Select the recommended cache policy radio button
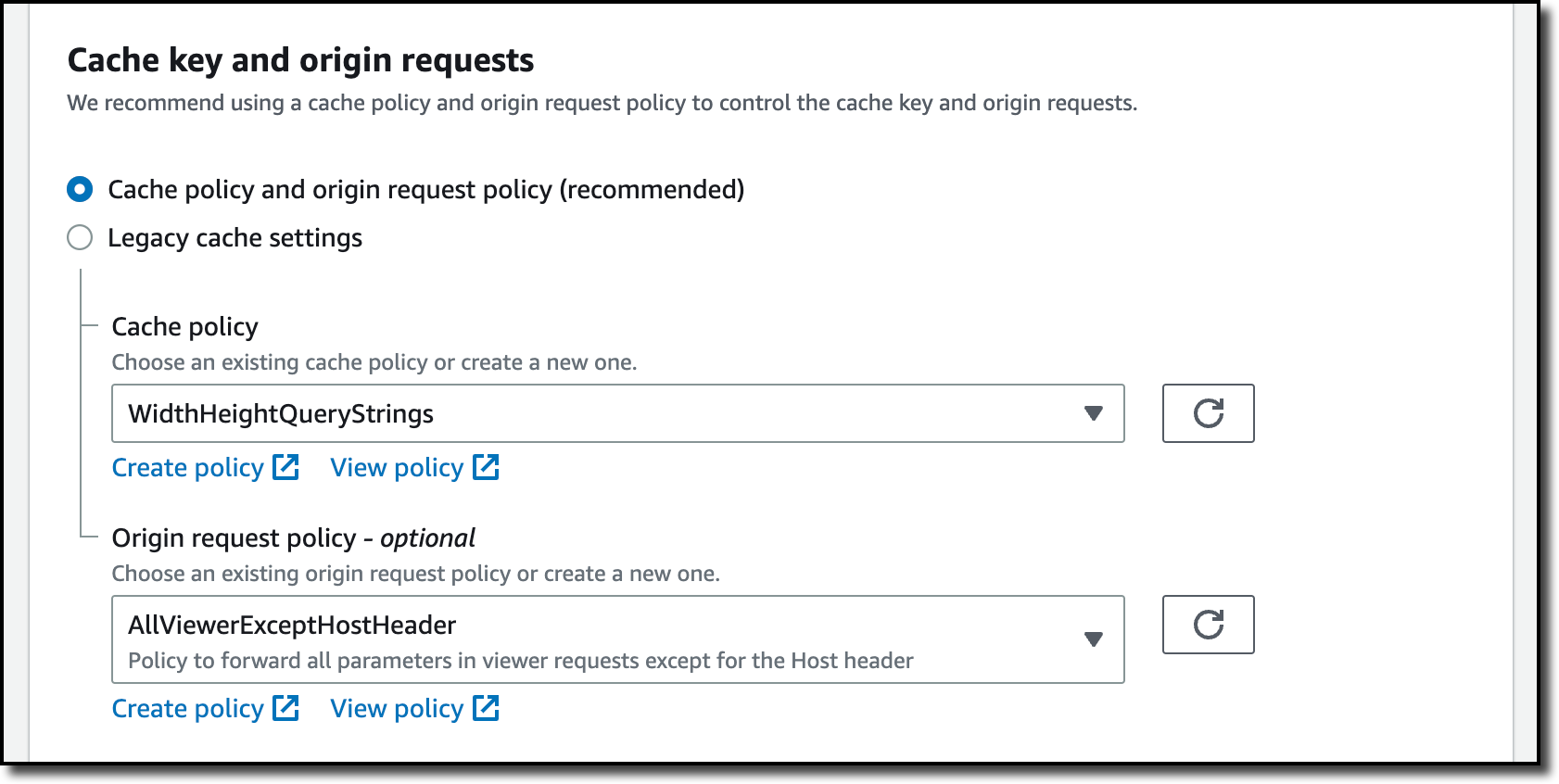The height and width of the screenshot is (784, 1559). click(x=80, y=189)
